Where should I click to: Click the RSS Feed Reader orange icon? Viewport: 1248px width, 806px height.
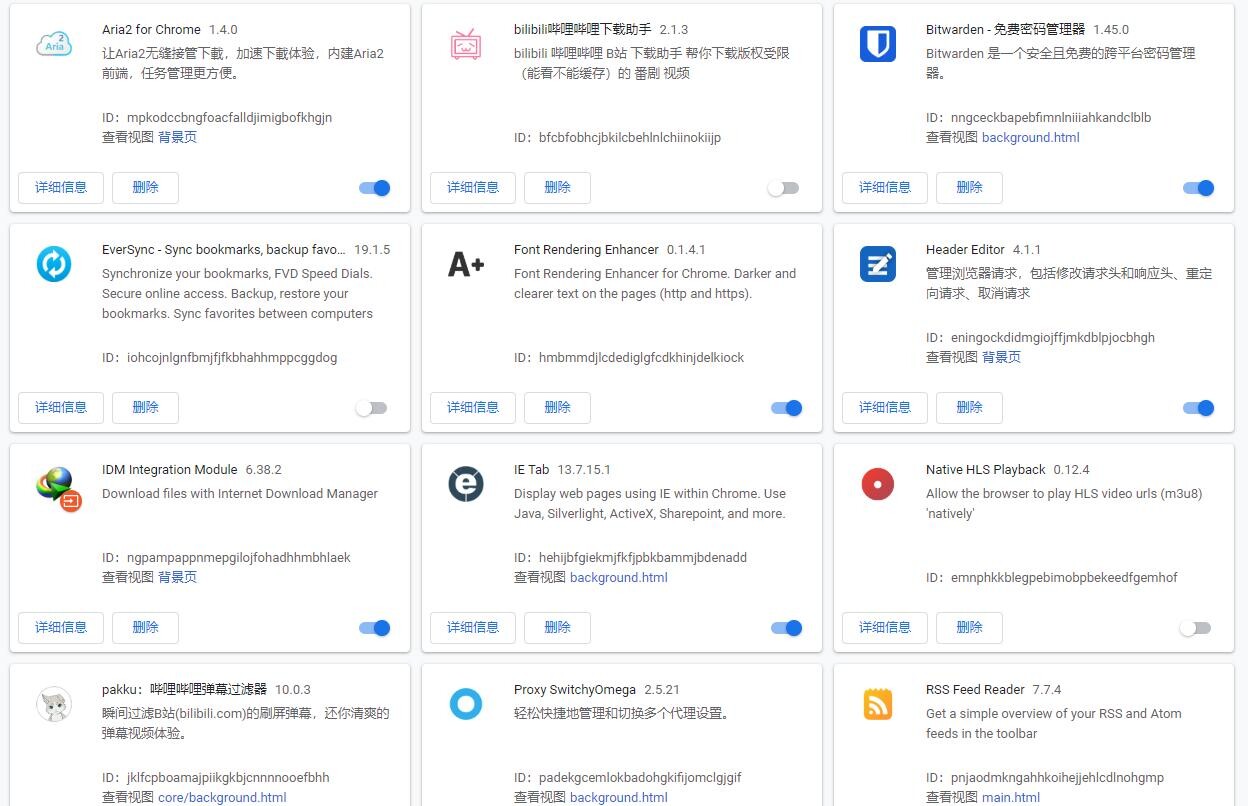878,704
